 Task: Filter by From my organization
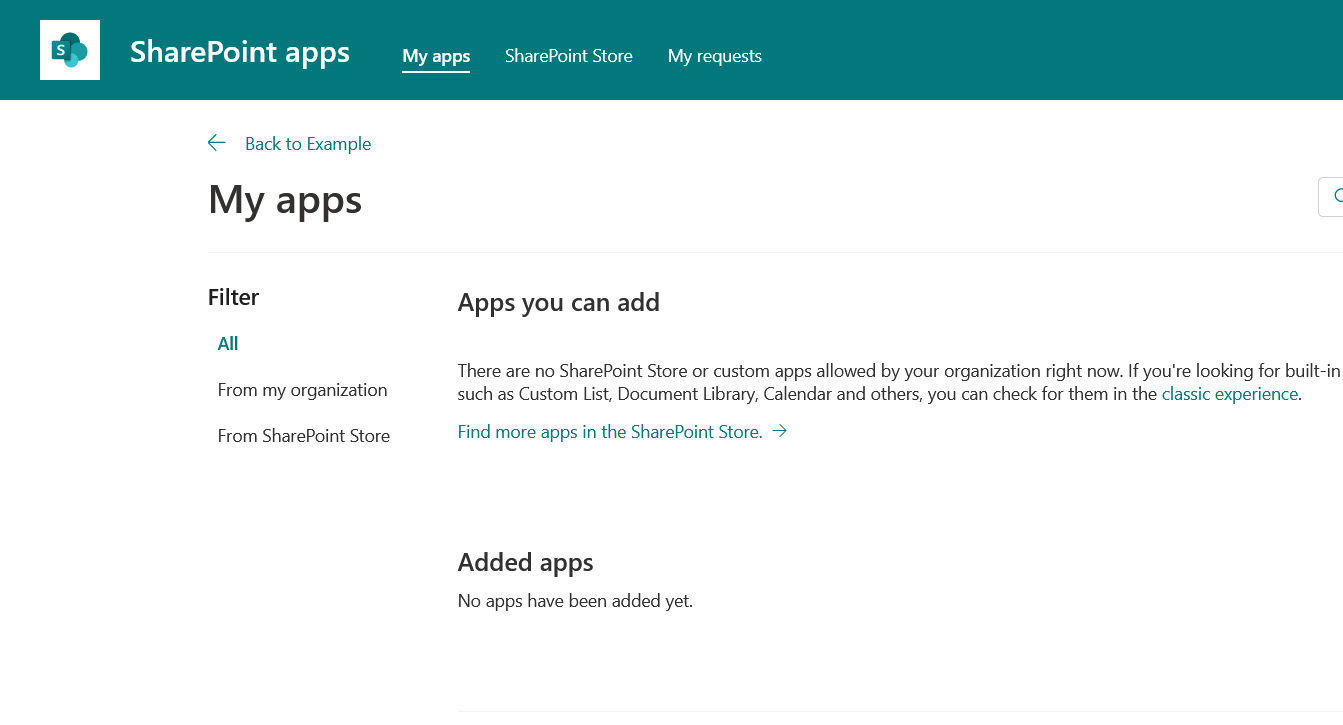[x=303, y=390]
